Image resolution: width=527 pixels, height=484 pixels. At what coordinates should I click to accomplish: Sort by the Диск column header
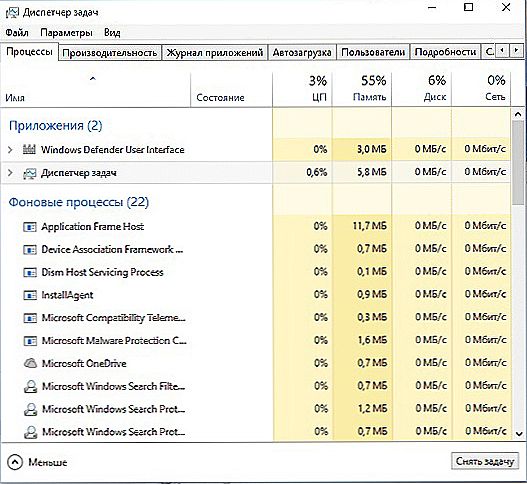pyautogui.click(x=421, y=90)
